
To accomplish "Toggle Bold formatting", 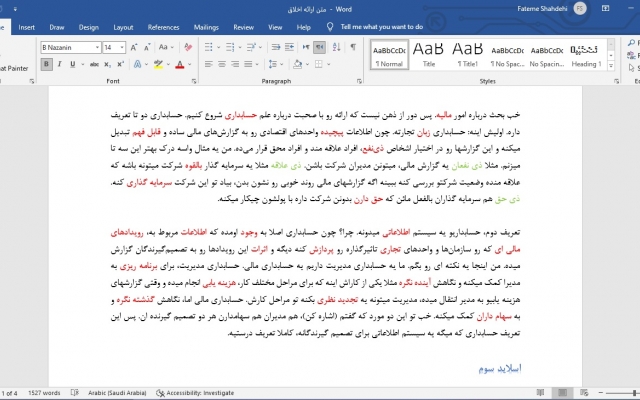I will point(46,64).
